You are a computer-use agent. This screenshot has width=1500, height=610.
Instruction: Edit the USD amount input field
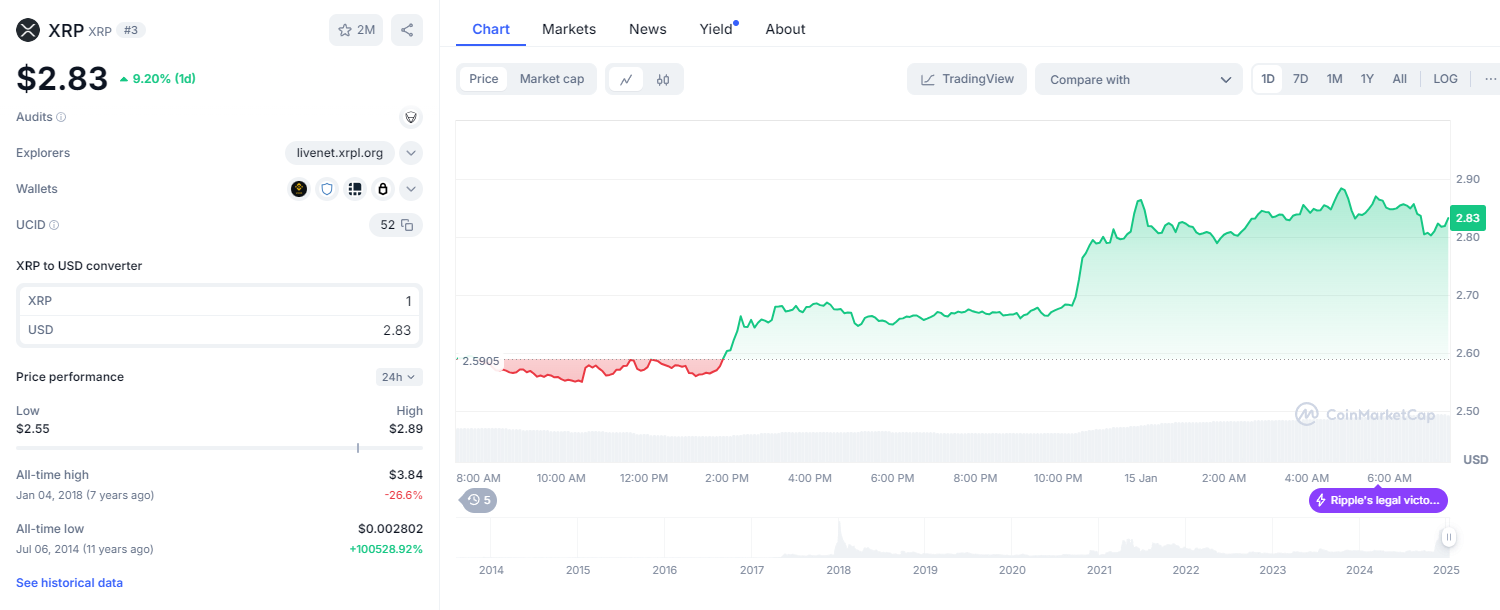tap(220, 330)
